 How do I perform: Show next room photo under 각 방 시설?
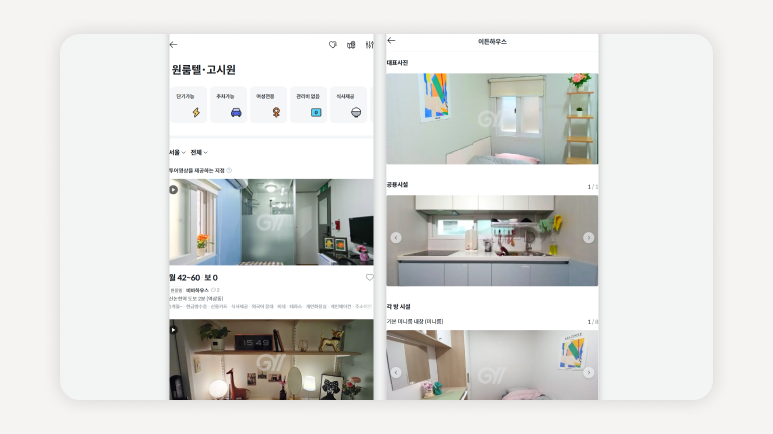589,372
